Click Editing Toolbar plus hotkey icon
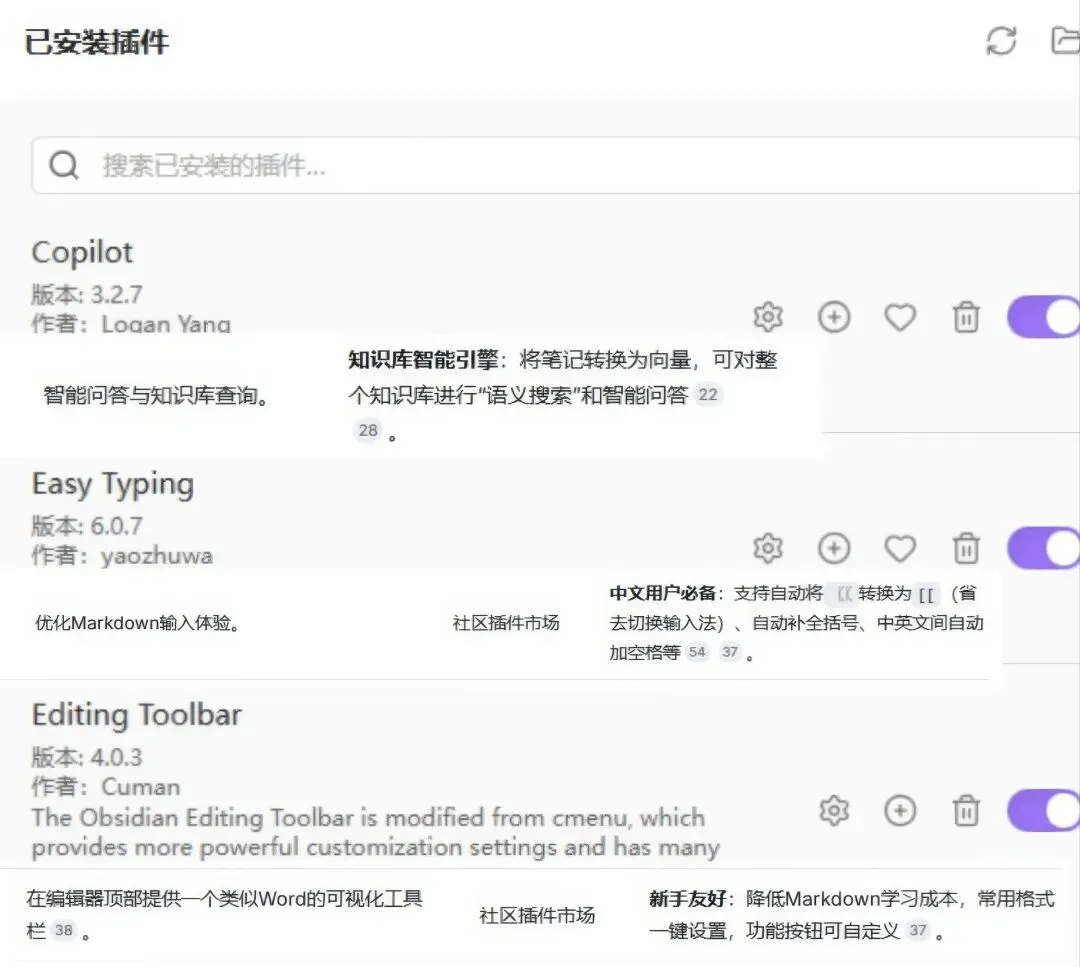1080x967 pixels. tap(900, 811)
